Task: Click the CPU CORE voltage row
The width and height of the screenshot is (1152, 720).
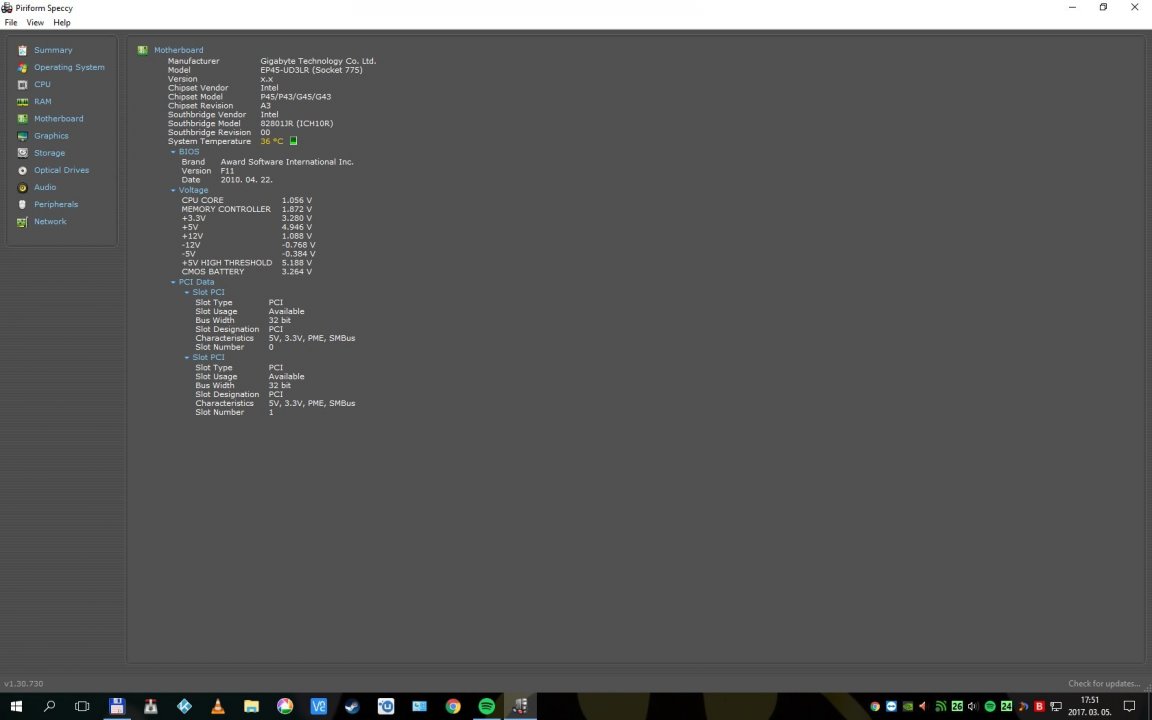Action: (x=247, y=200)
